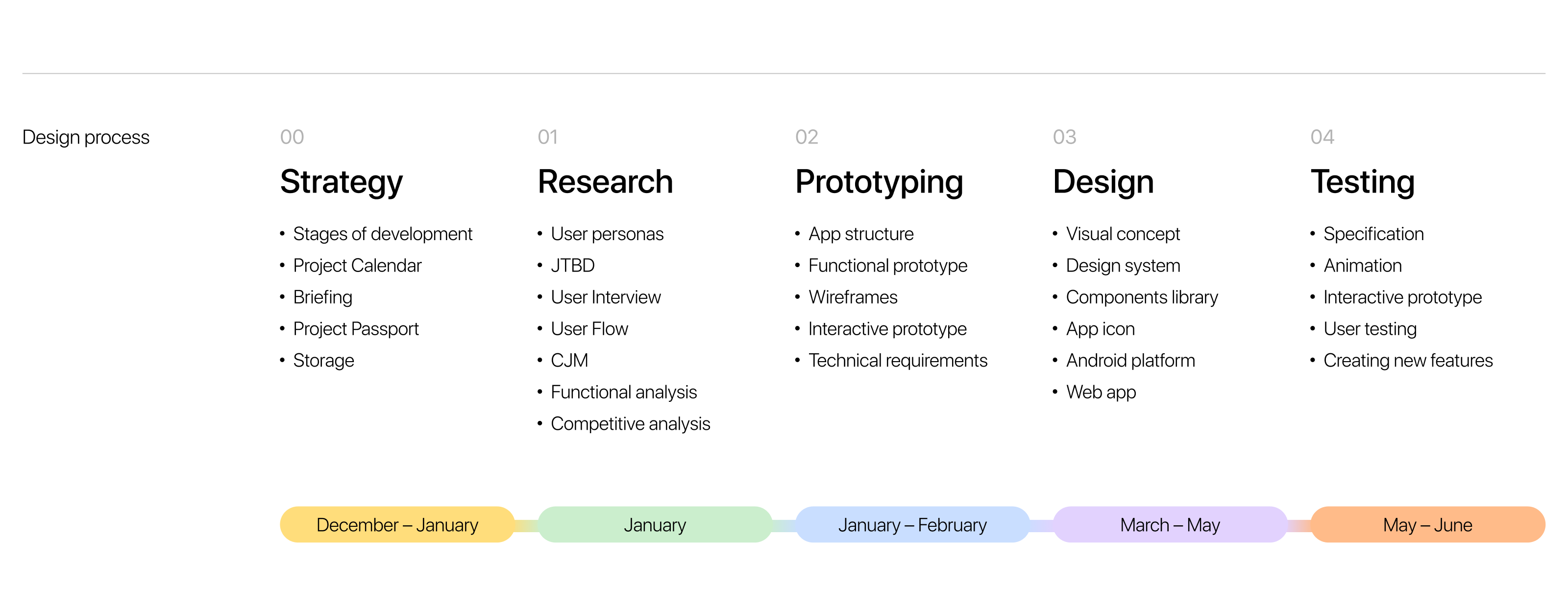The height and width of the screenshot is (615, 1568).
Task: Click the Strategy heading
Action: click(x=341, y=181)
